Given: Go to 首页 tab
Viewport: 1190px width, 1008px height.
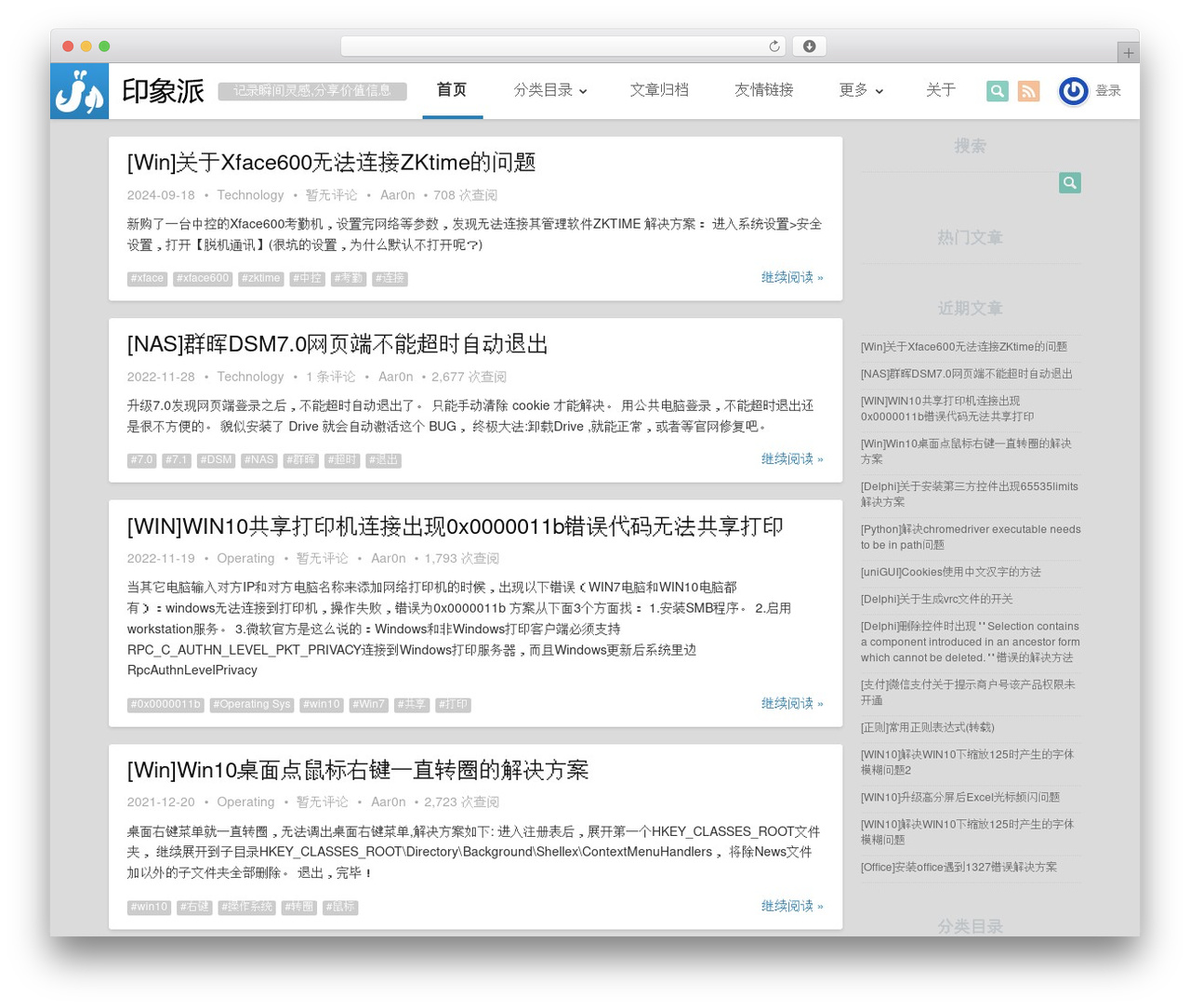Looking at the screenshot, I should 452,90.
